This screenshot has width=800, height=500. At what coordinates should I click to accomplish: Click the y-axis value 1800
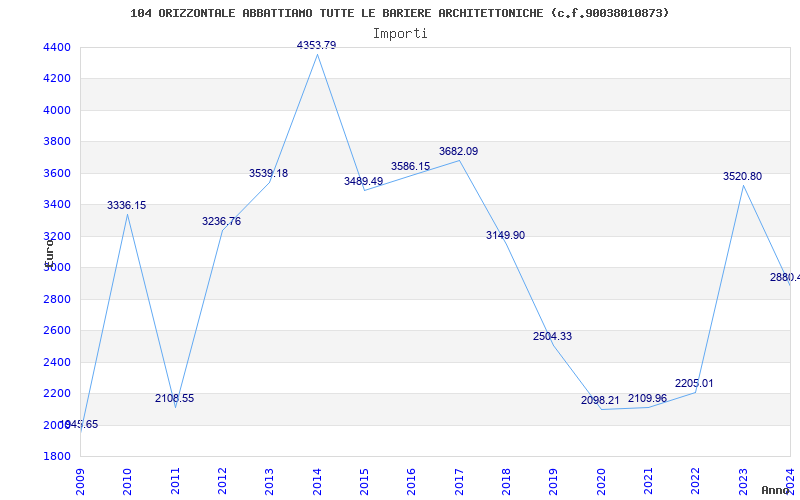pos(57,456)
